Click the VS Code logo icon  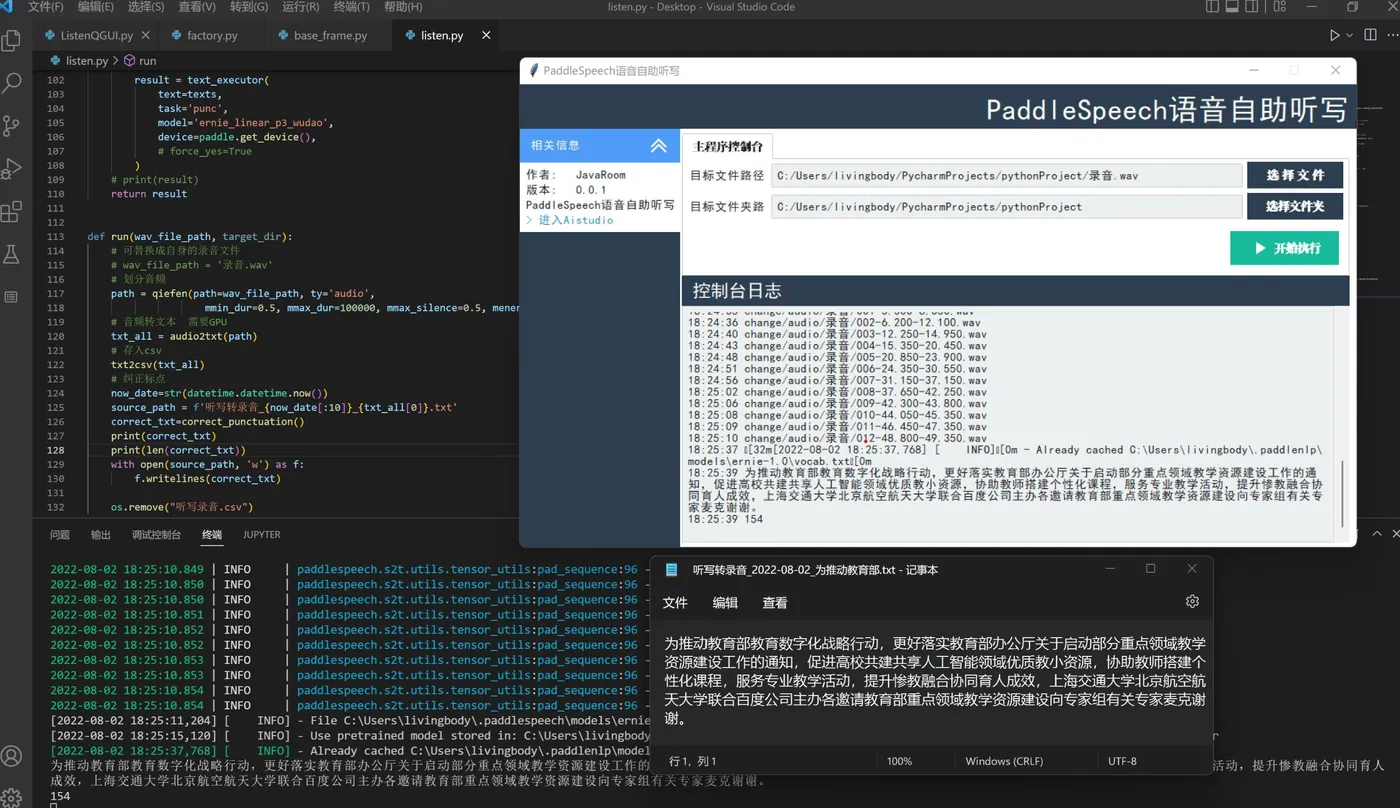pyautogui.click(x=6, y=6)
